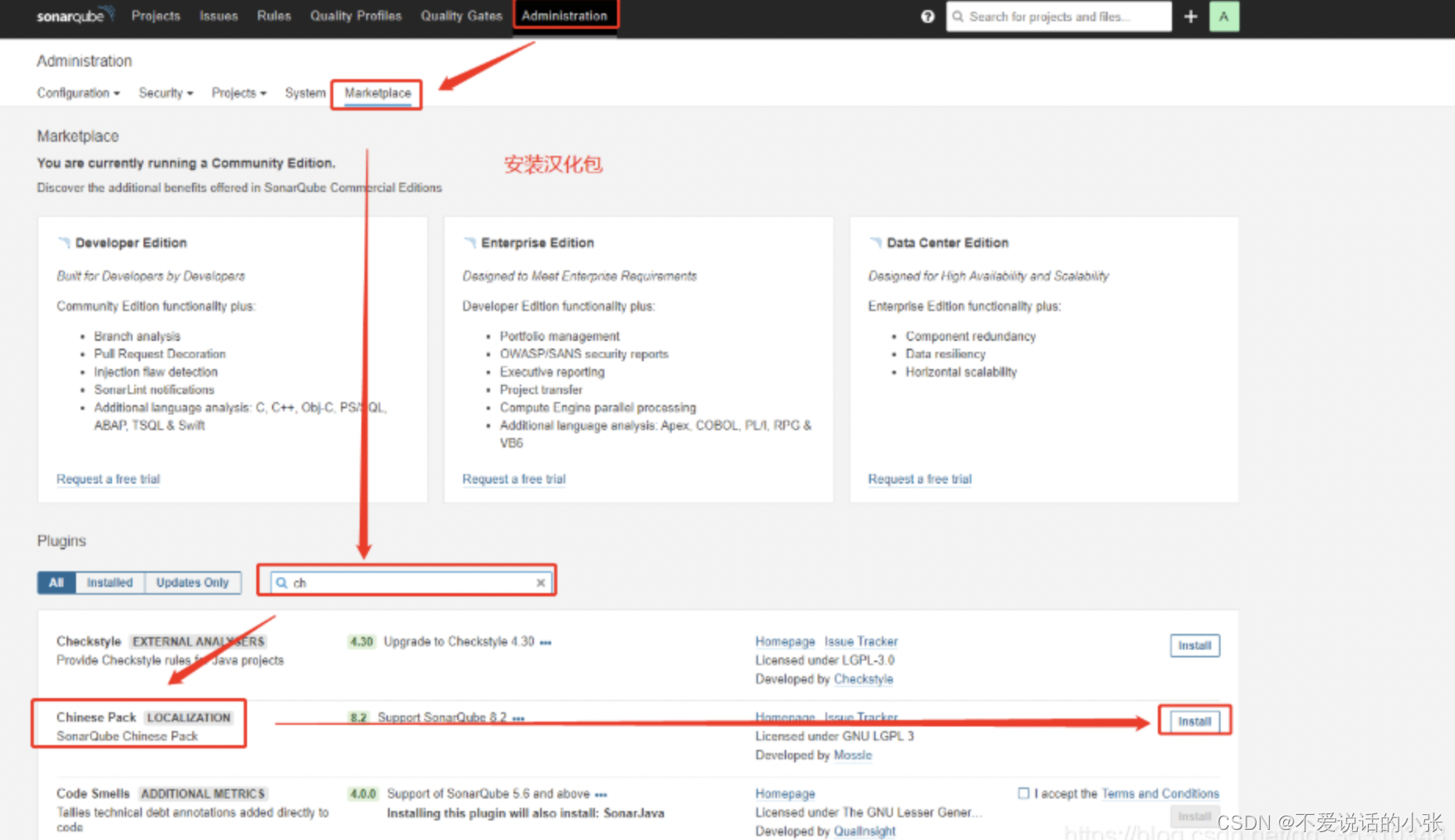The width and height of the screenshot is (1455, 840).
Task: Click the Code Smells plugin name
Action: pos(93,794)
